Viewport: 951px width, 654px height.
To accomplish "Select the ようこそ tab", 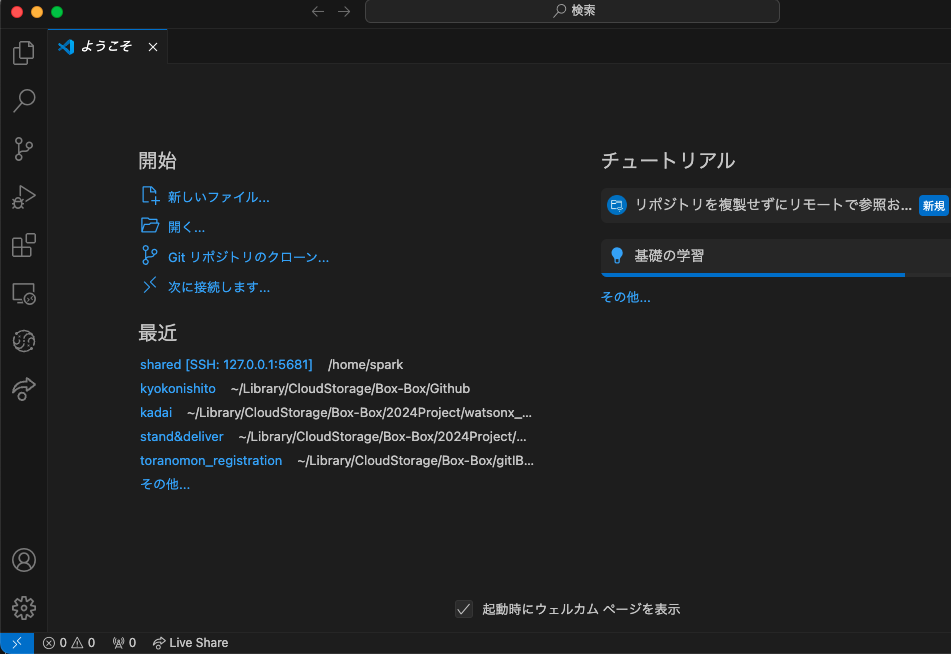I will point(107,46).
